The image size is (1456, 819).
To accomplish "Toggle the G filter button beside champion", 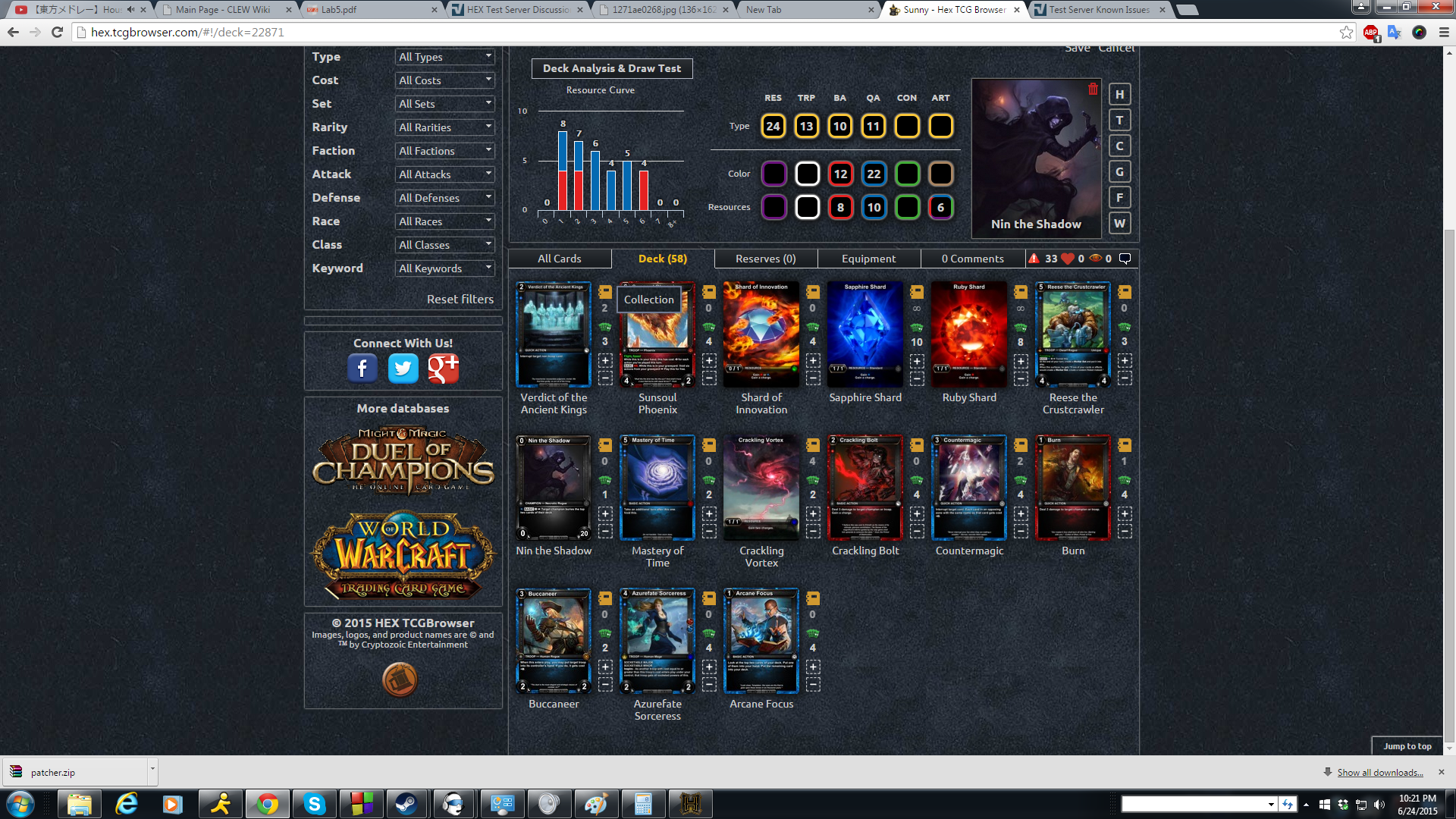I will click(x=1119, y=172).
